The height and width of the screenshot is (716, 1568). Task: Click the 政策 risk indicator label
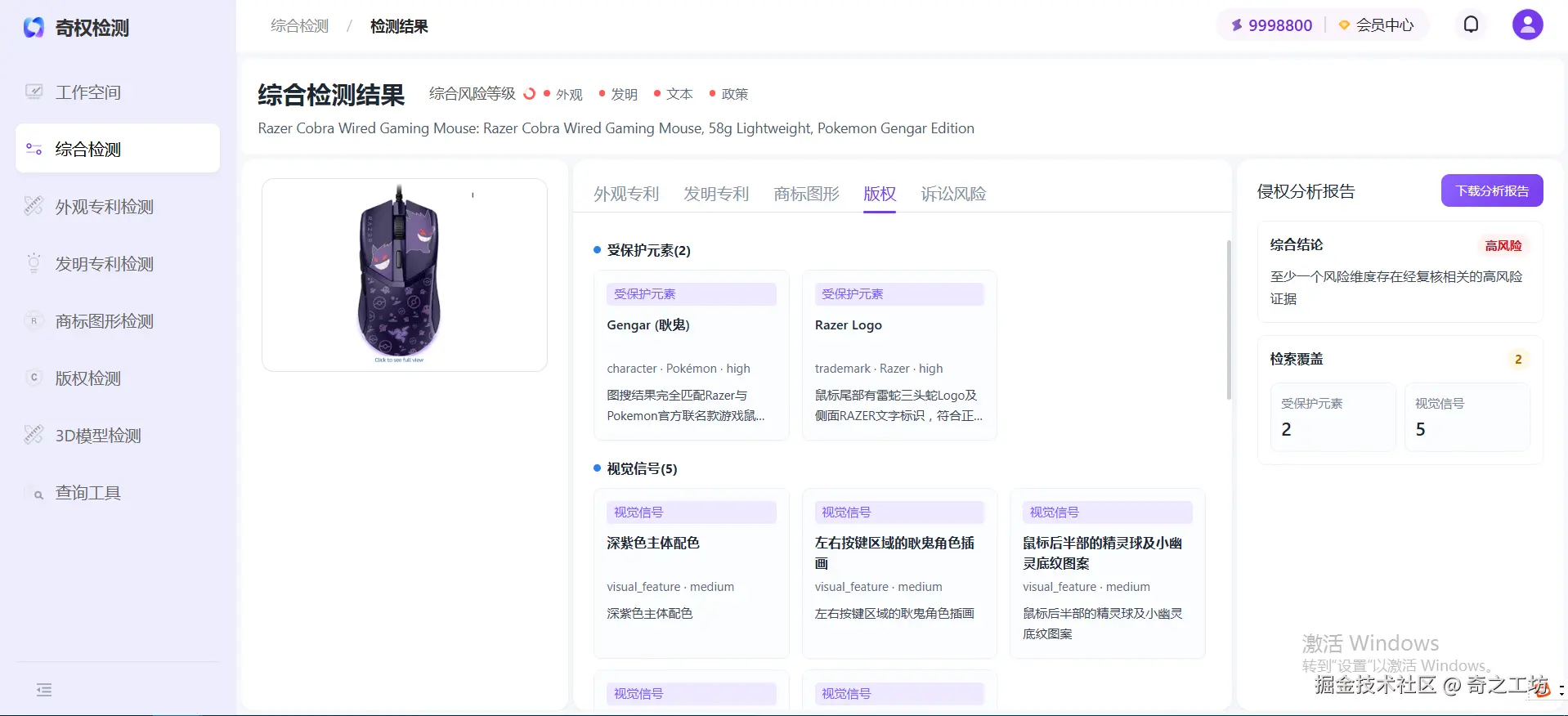coord(735,94)
